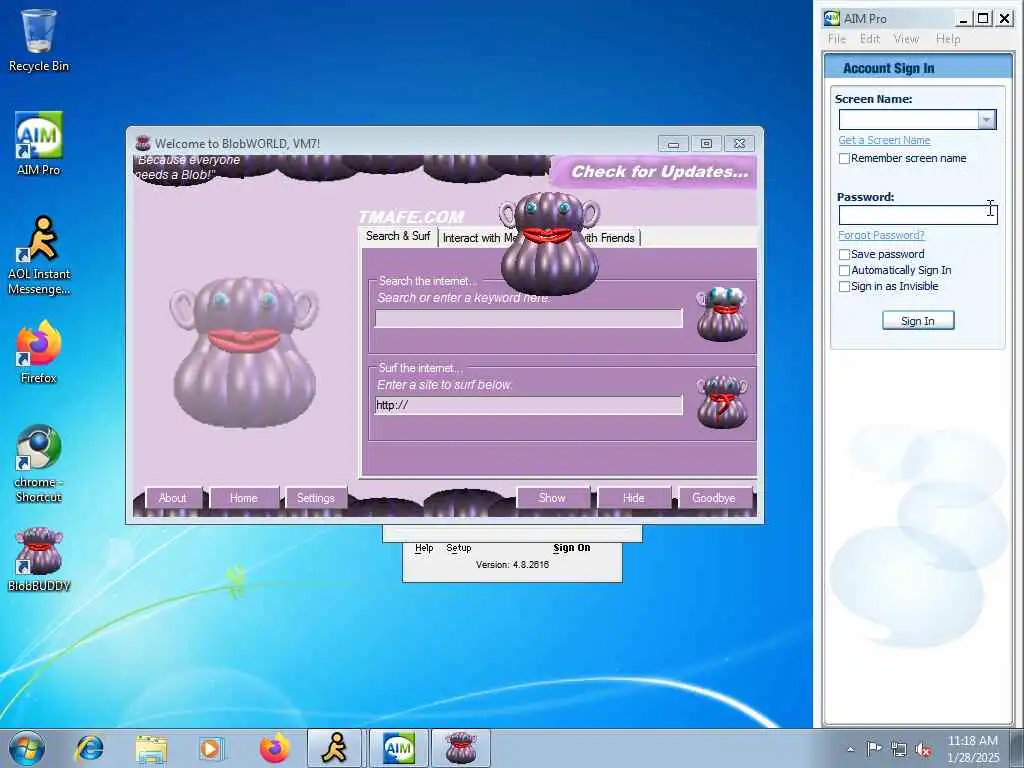
Task: Click the Version: 4.8.2616 text
Action: [x=512, y=565]
